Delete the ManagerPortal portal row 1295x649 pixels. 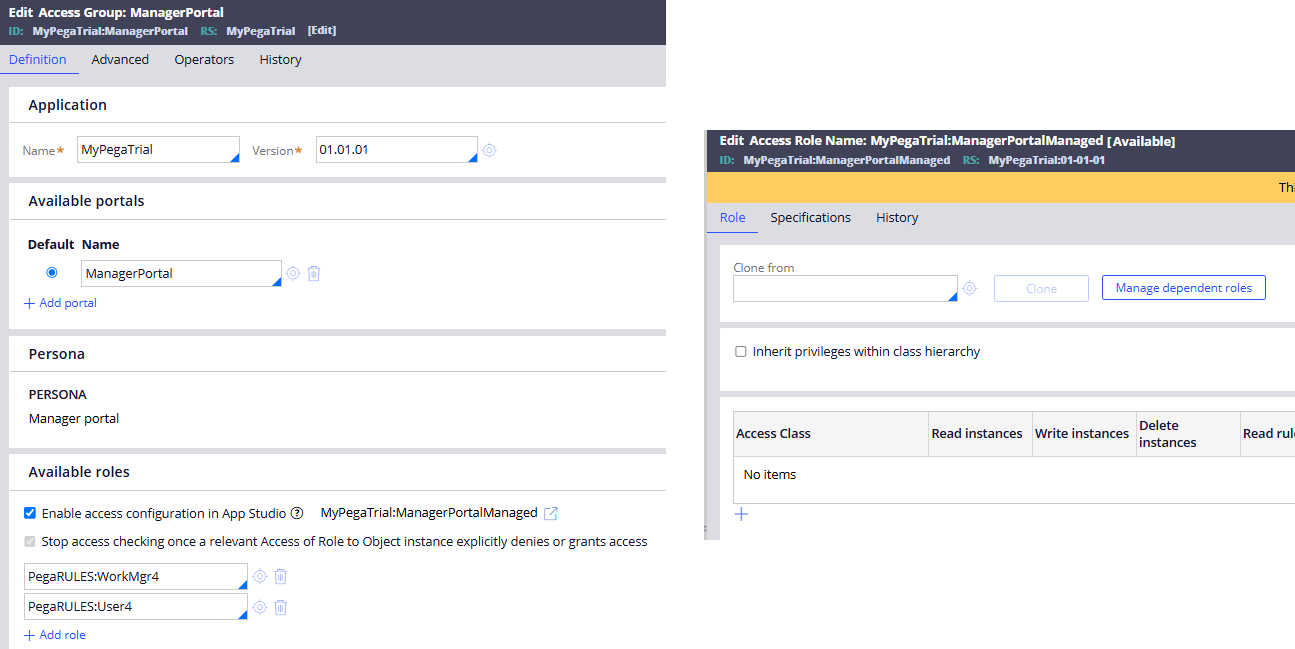pyautogui.click(x=314, y=273)
